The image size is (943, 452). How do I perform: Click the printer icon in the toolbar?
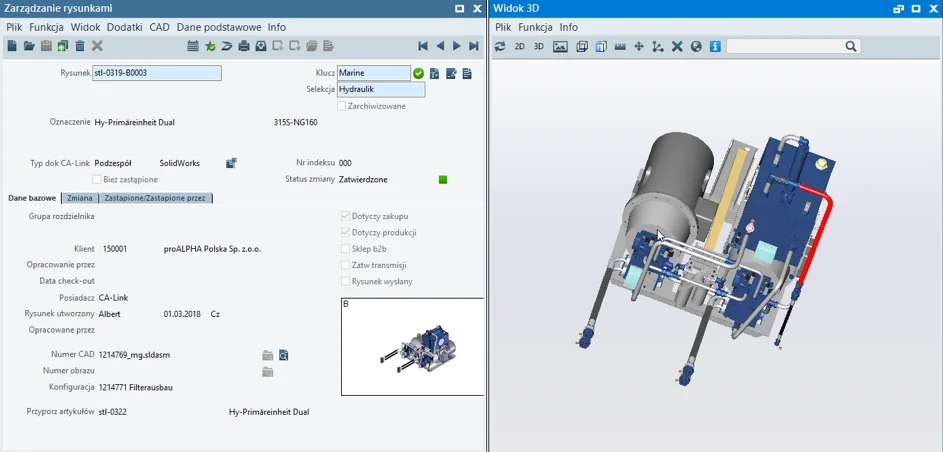click(x=244, y=46)
